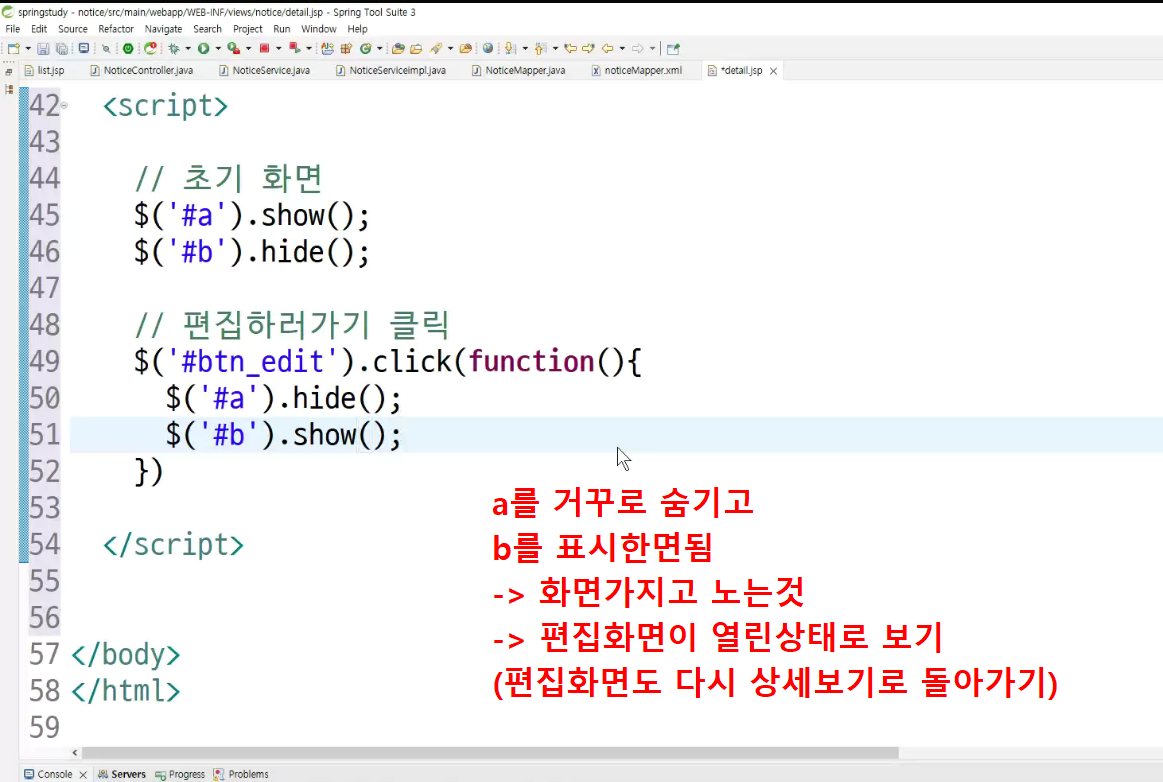
Task: Click the New file toolbar icon
Action: [14, 48]
